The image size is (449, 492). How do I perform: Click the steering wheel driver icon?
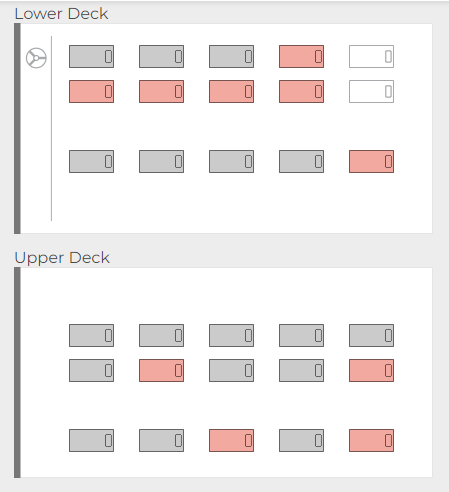coord(36,58)
